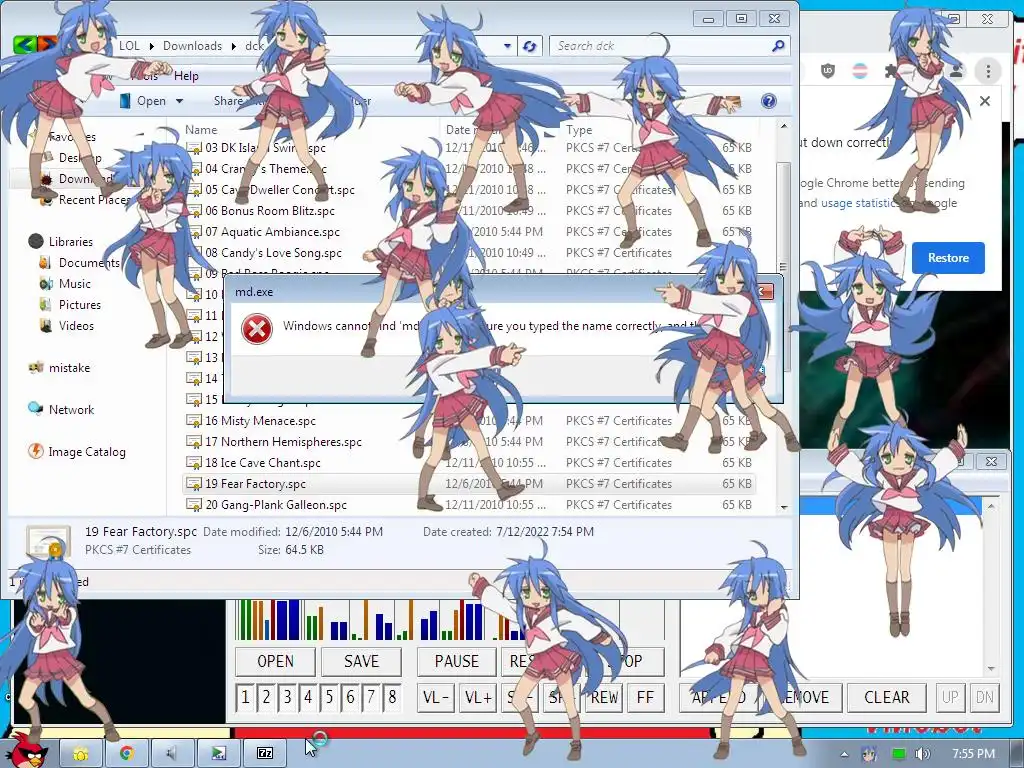1024x768 pixels.
Task: Click the speaker taskbar button
Action: pos(172,754)
